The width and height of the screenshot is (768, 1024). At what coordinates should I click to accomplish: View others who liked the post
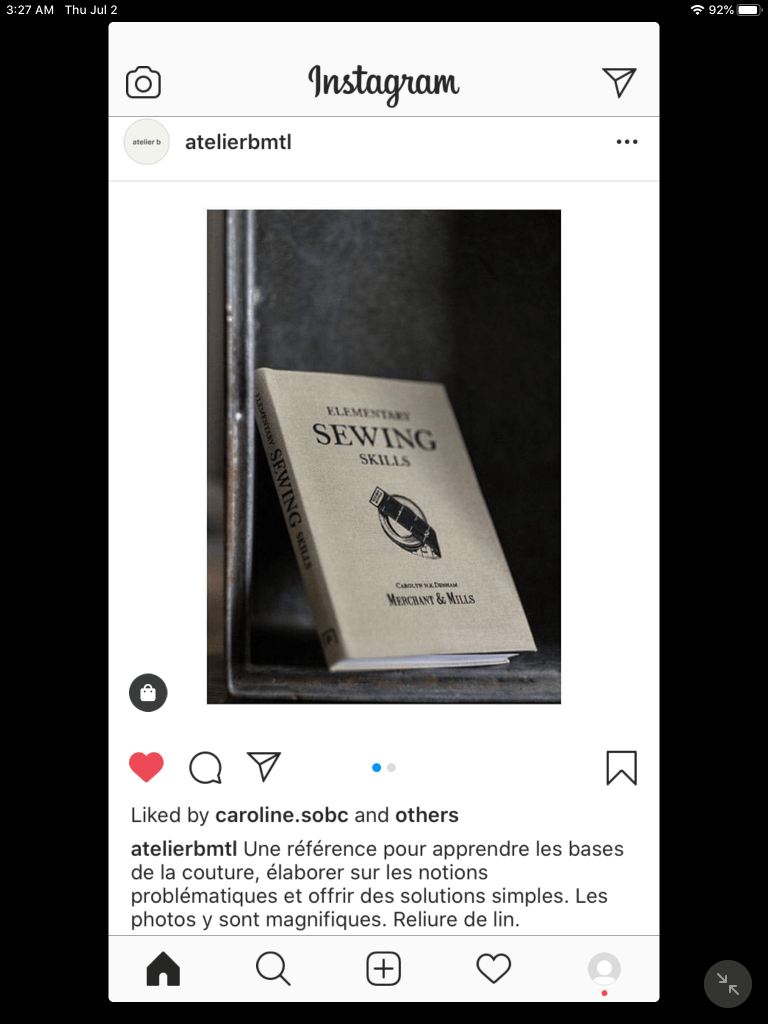tap(426, 815)
